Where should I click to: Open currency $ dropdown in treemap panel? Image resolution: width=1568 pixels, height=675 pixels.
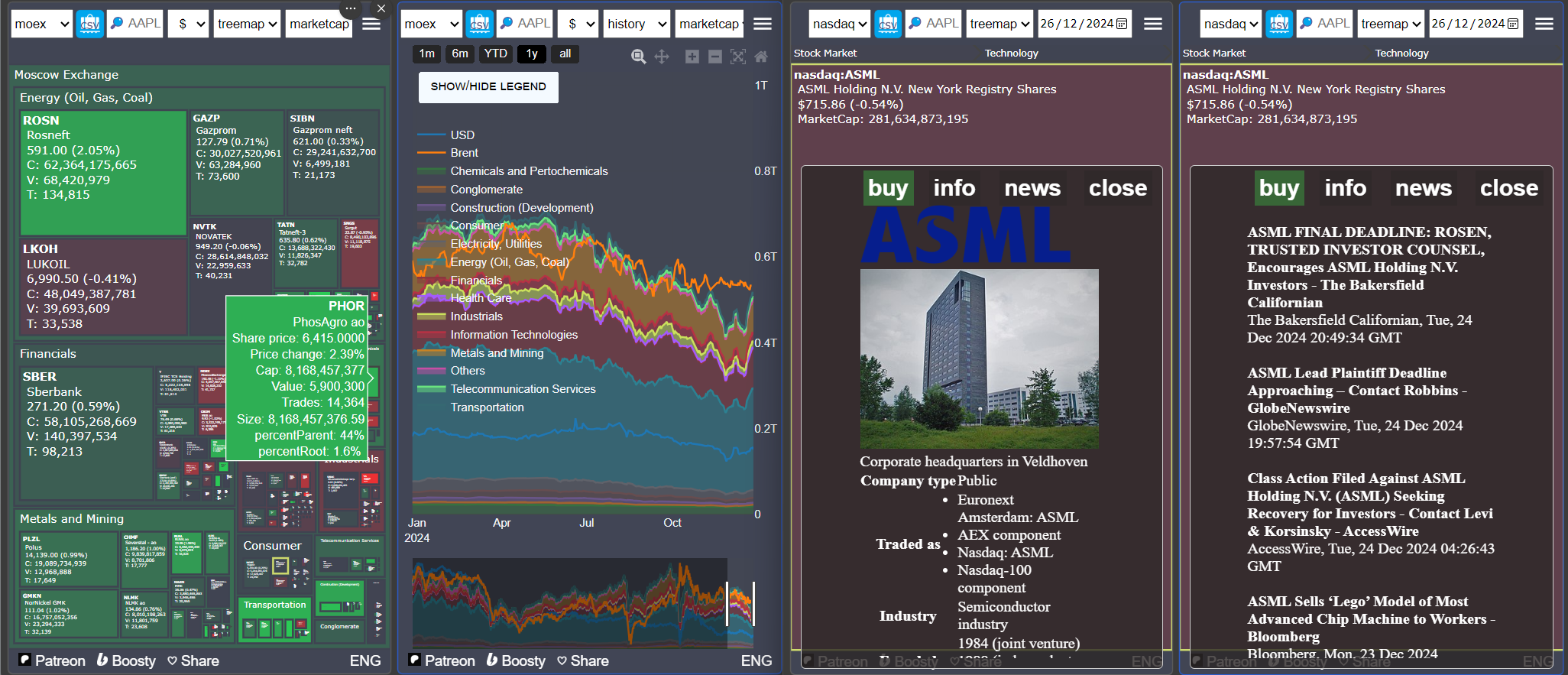[189, 24]
